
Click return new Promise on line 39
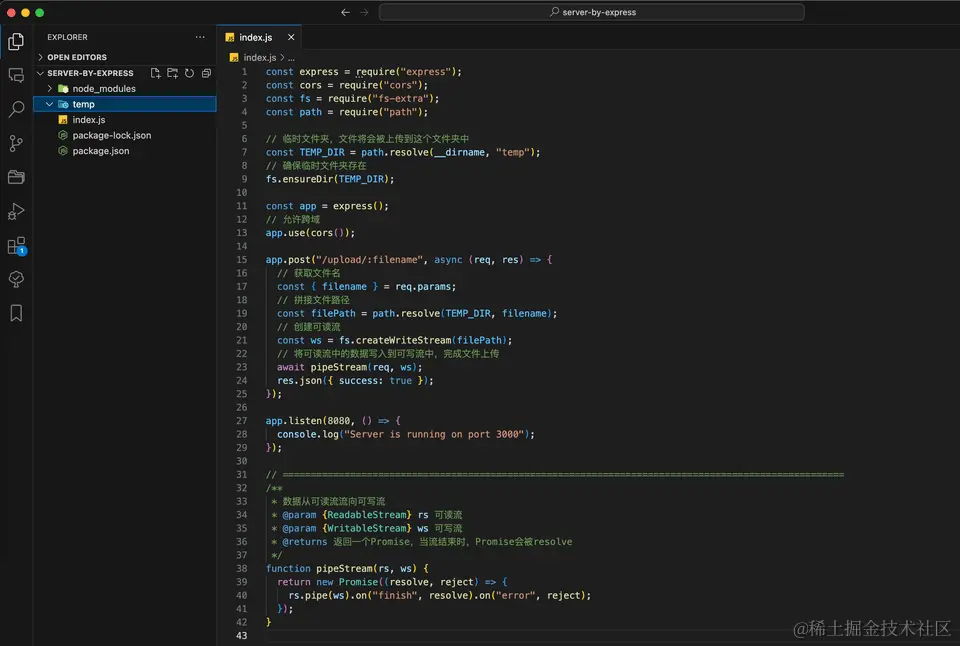328,582
